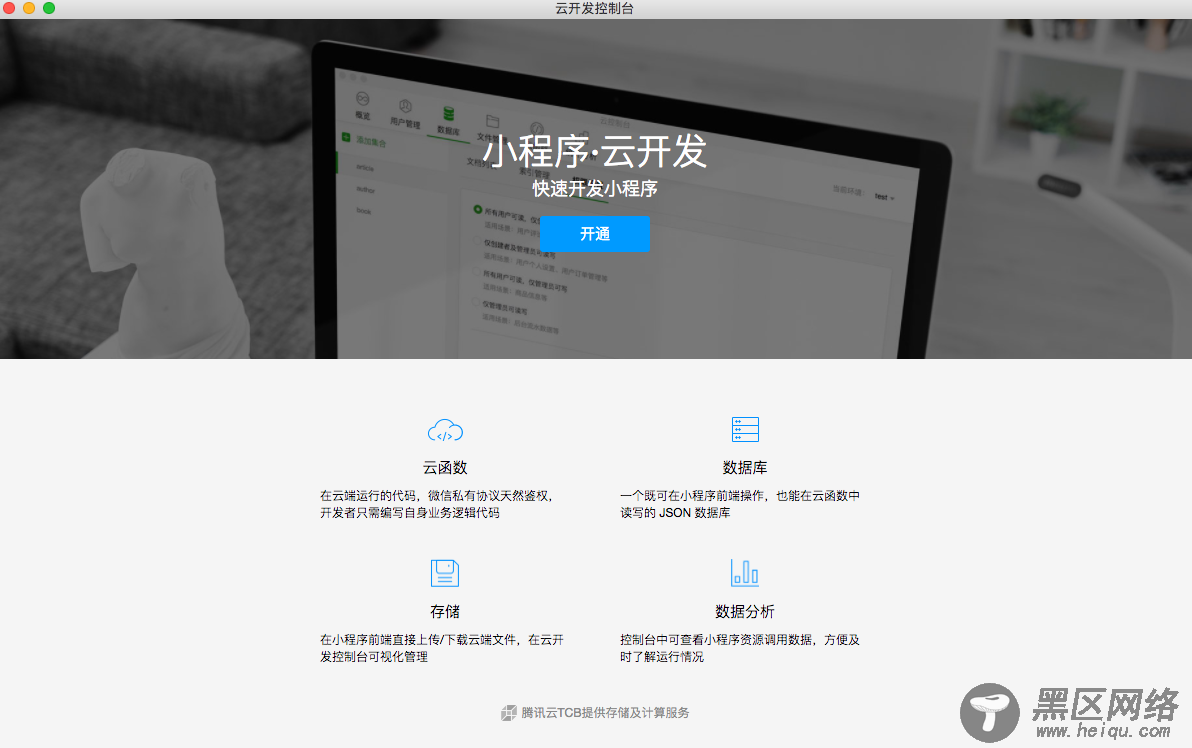This screenshot has height=748, width=1192.
Task: Select the 云函数 heading text
Action: coord(445,468)
